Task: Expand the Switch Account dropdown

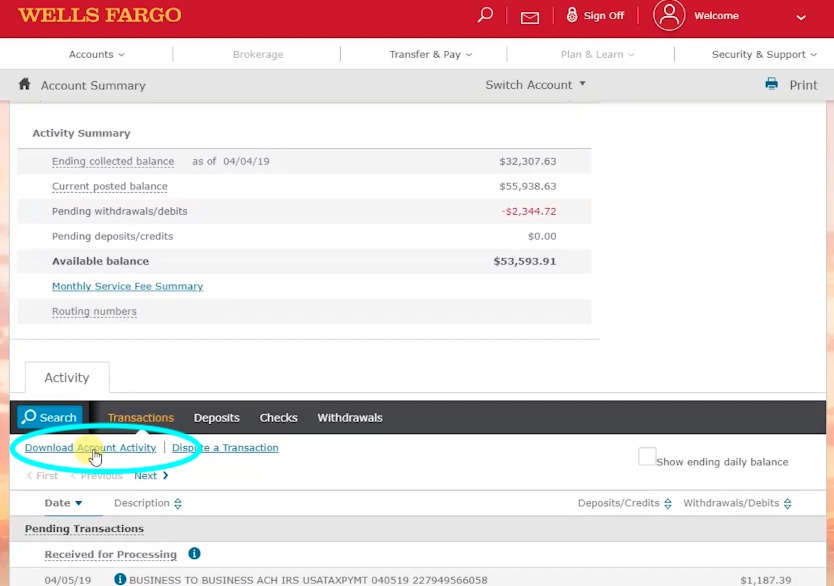Action: click(535, 85)
